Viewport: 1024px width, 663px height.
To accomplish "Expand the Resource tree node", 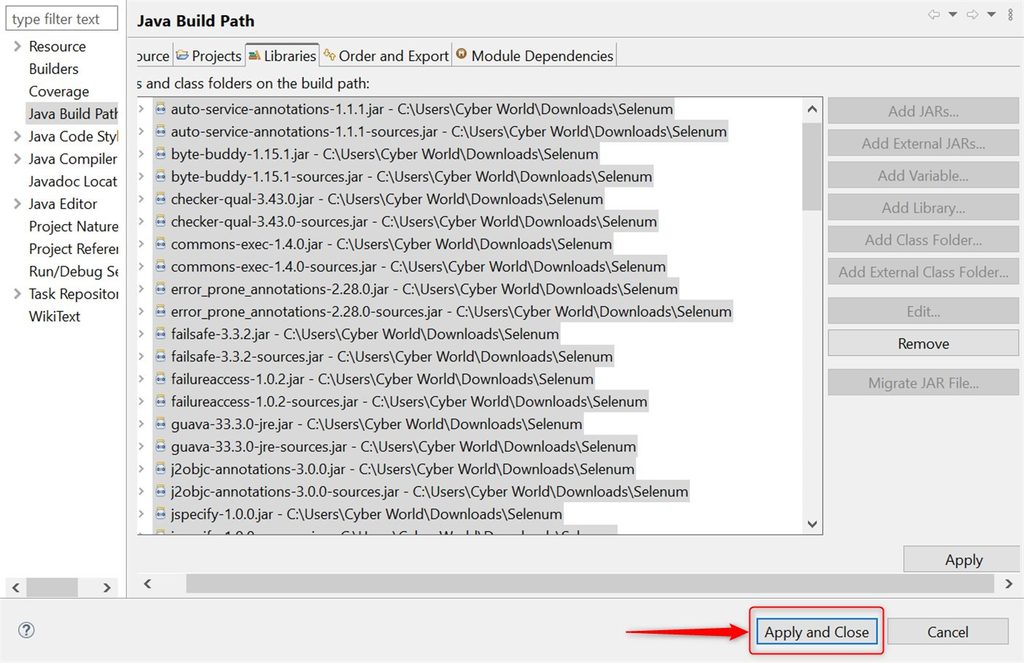I will 17,46.
